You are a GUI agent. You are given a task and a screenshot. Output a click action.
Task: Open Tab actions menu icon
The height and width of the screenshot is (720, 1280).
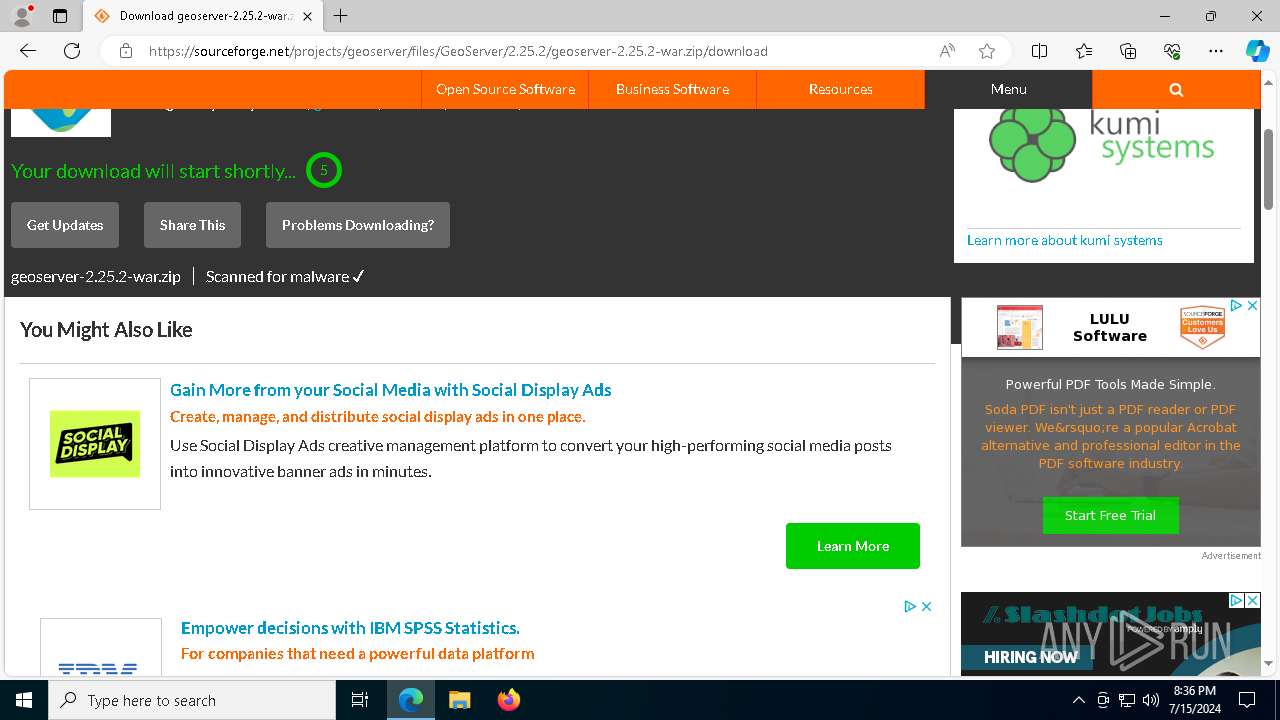60,16
